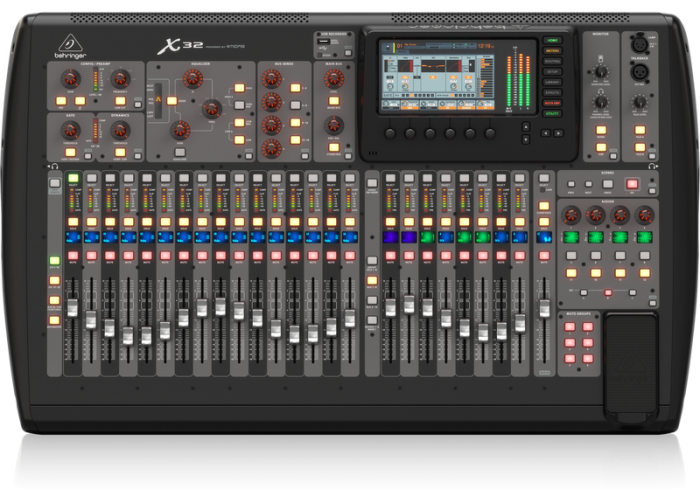Toggle the 48V phantom power button

[x=61, y=101]
